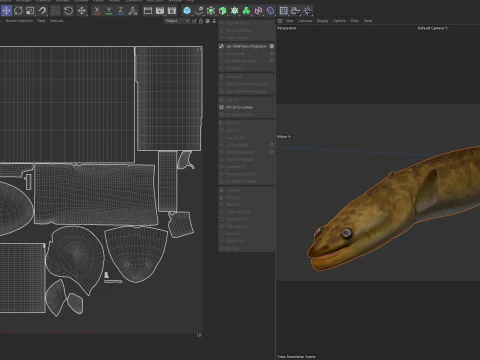Click the Light object icon

(308, 11)
